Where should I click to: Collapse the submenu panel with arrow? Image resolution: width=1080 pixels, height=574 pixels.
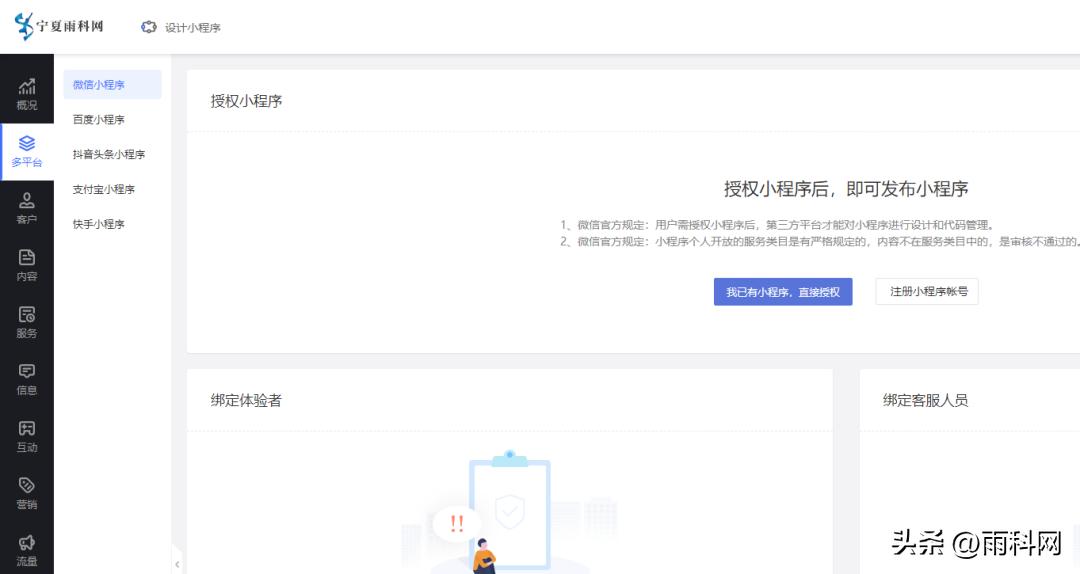point(177,564)
